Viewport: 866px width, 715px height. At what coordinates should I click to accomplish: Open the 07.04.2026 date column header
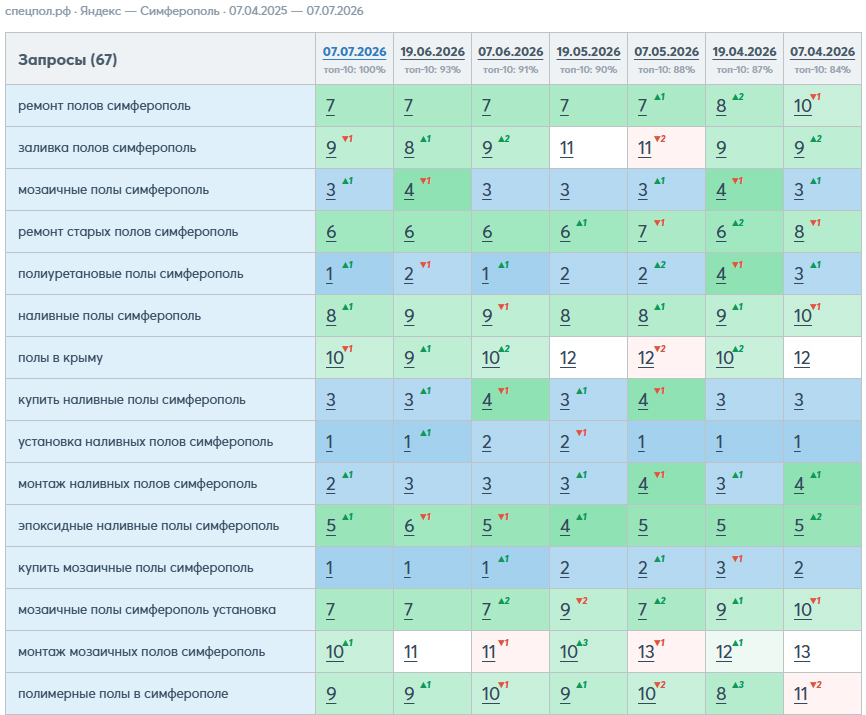coord(822,51)
